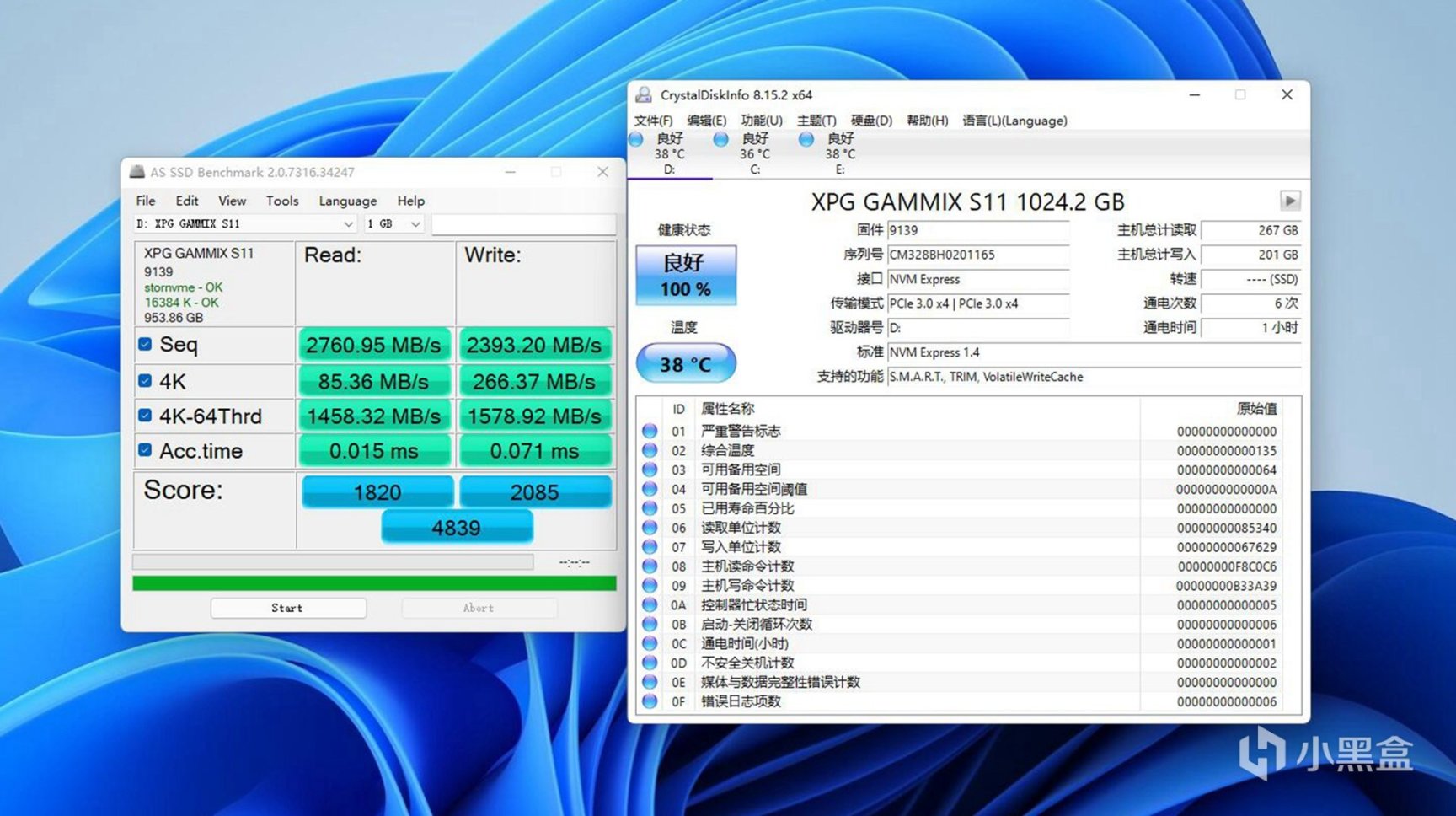This screenshot has width=1456, height=816.
Task: Click the green benchmark progress bar
Action: click(374, 583)
